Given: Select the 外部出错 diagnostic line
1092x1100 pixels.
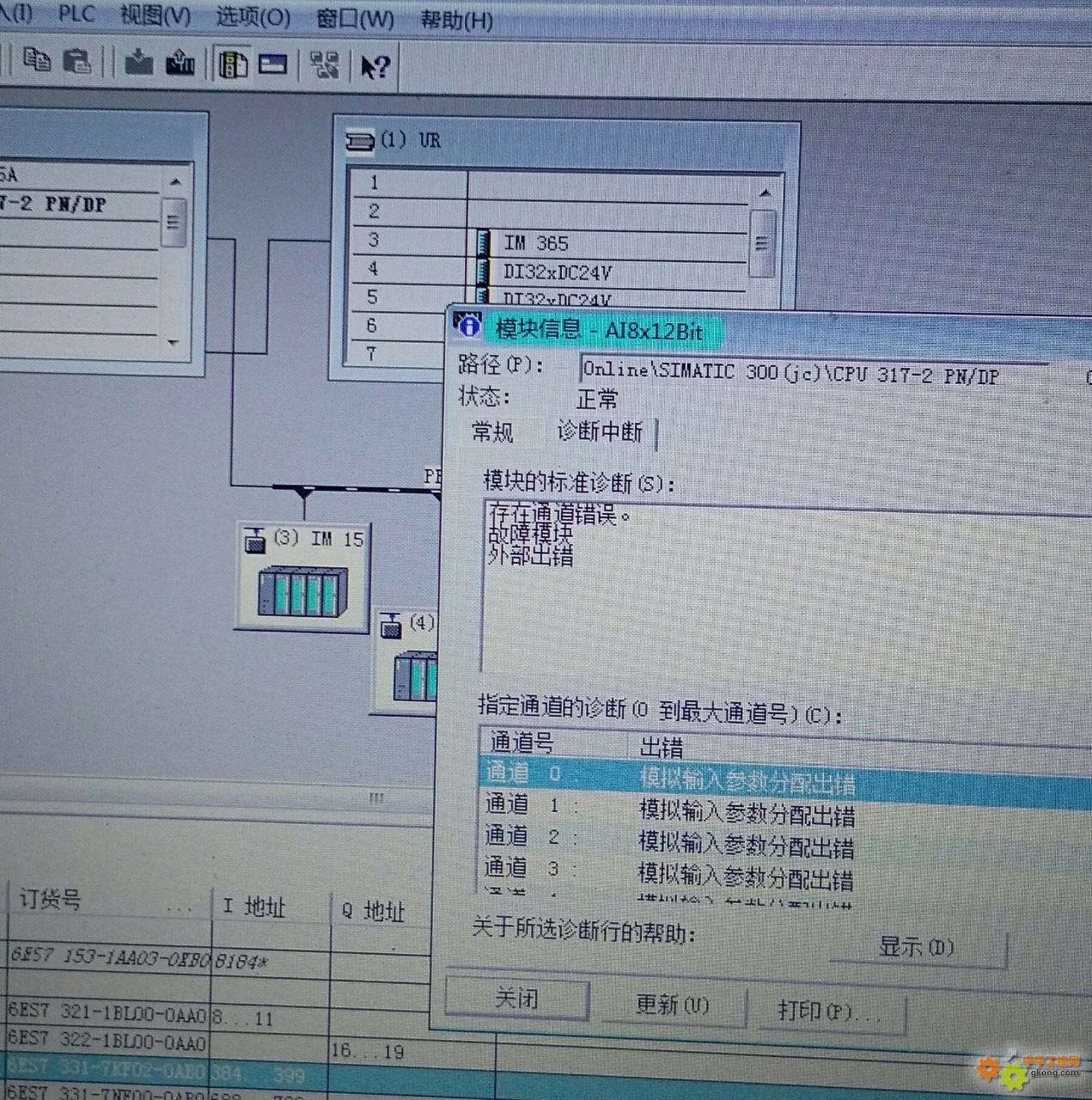Looking at the screenshot, I should 531,556.
